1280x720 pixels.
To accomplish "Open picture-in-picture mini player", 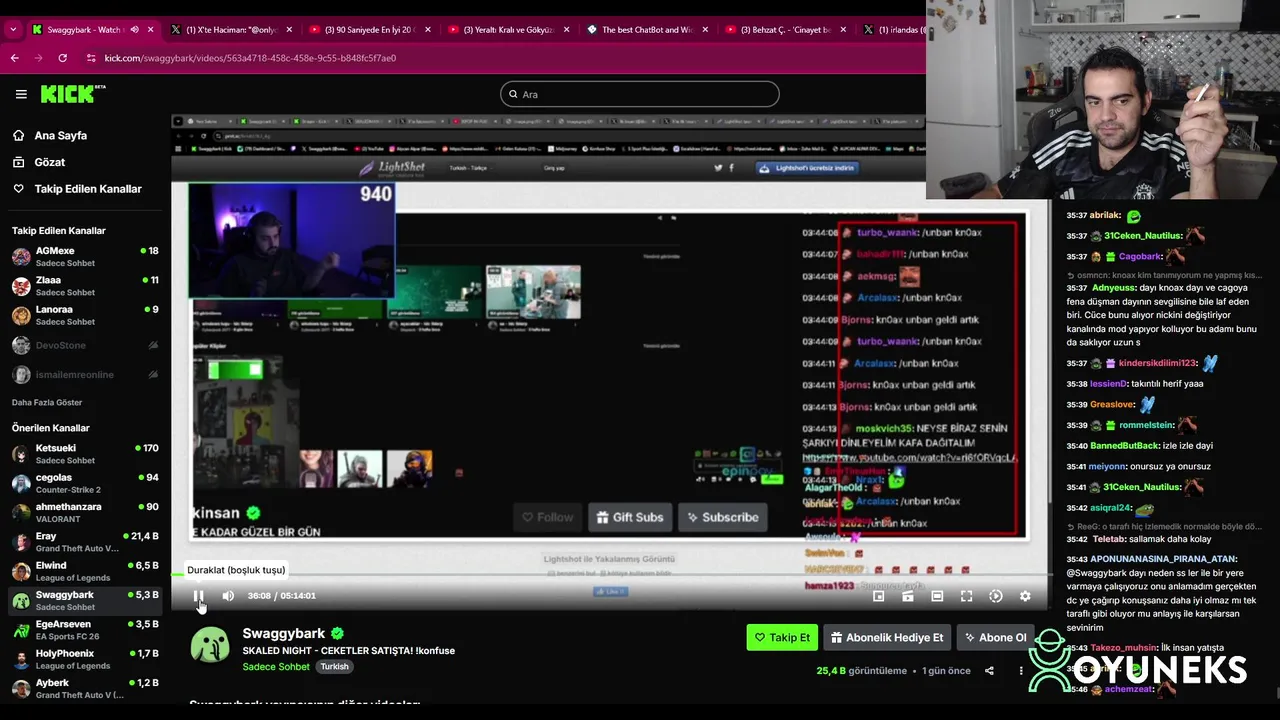I will (x=878, y=596).
